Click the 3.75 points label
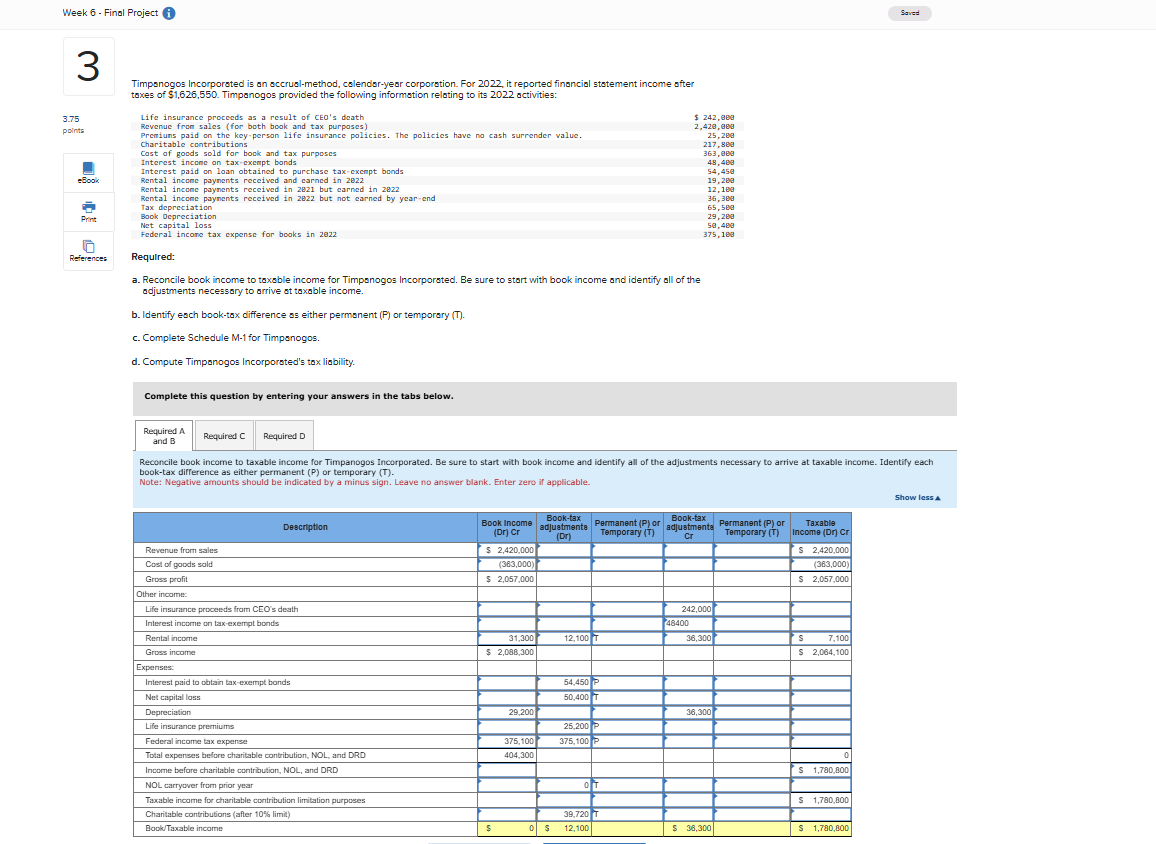 [x=73, y=125]
